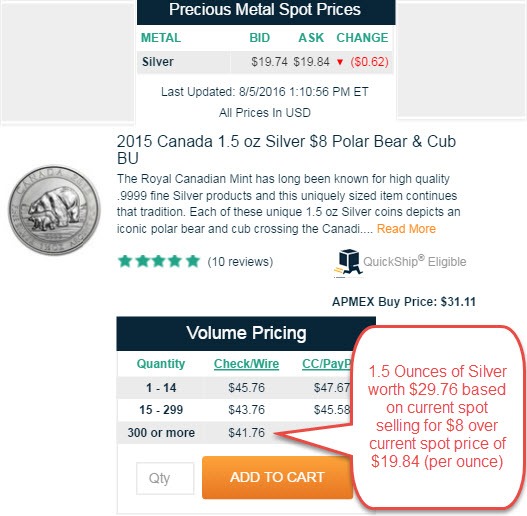Viewport: 527px width, 516px height.
Task: Click the polar bear coin thumbnail image
Action: 54,210
